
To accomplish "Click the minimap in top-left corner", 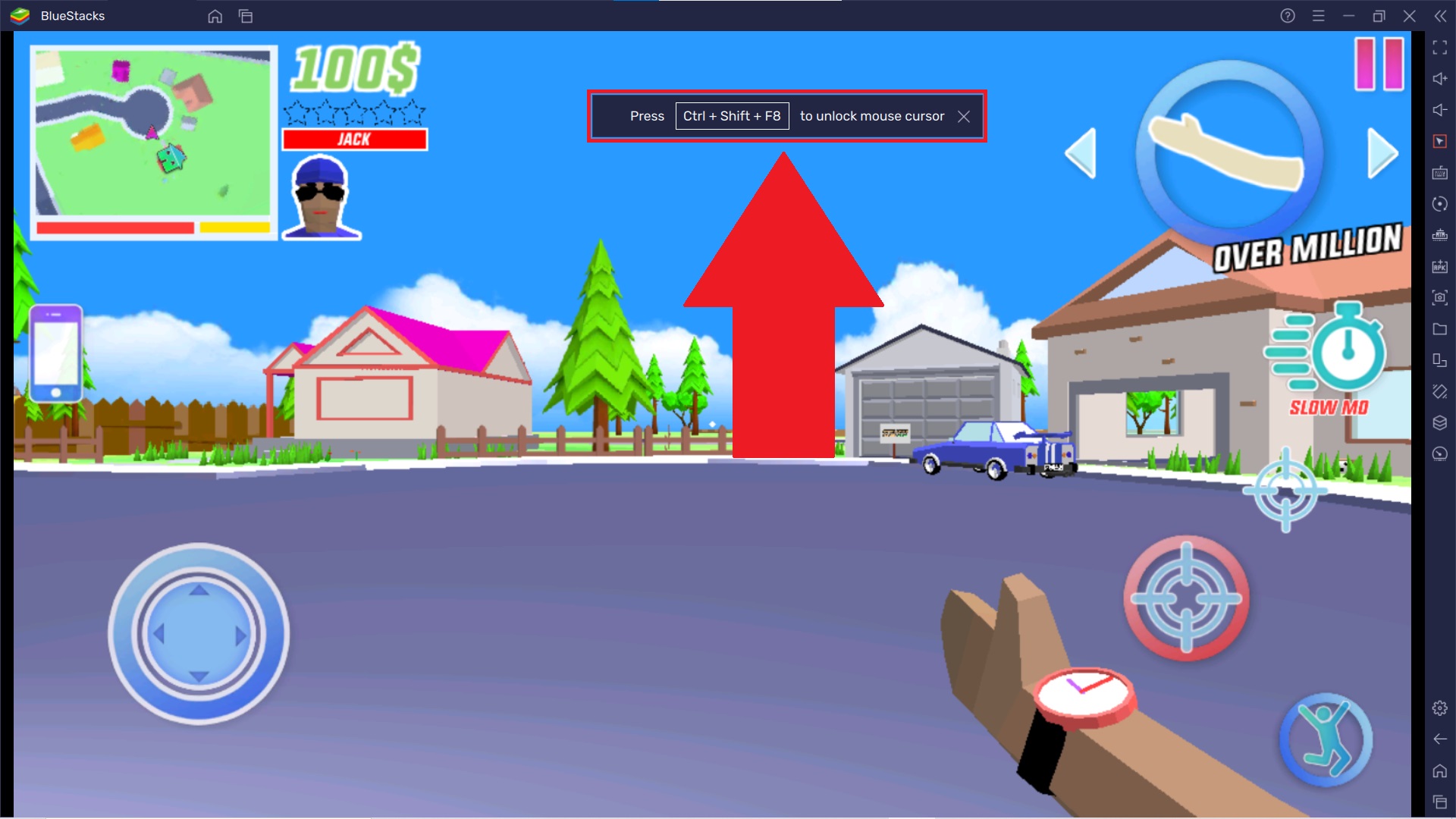I will pos(153,147).
